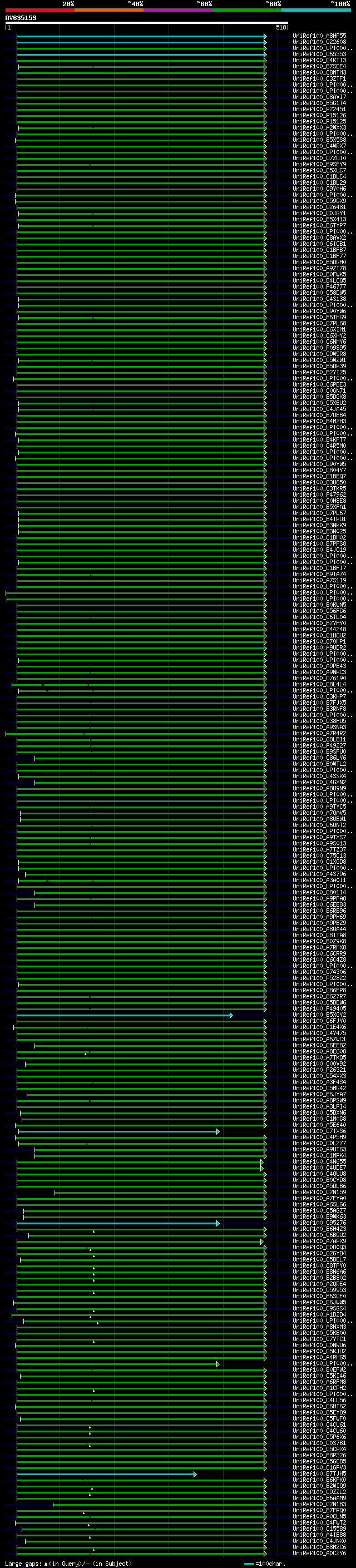Click the cyan ~100% identity legend segment
Image resolution: width=356 pixels, height=1568 pixels.
click(316, 10)
